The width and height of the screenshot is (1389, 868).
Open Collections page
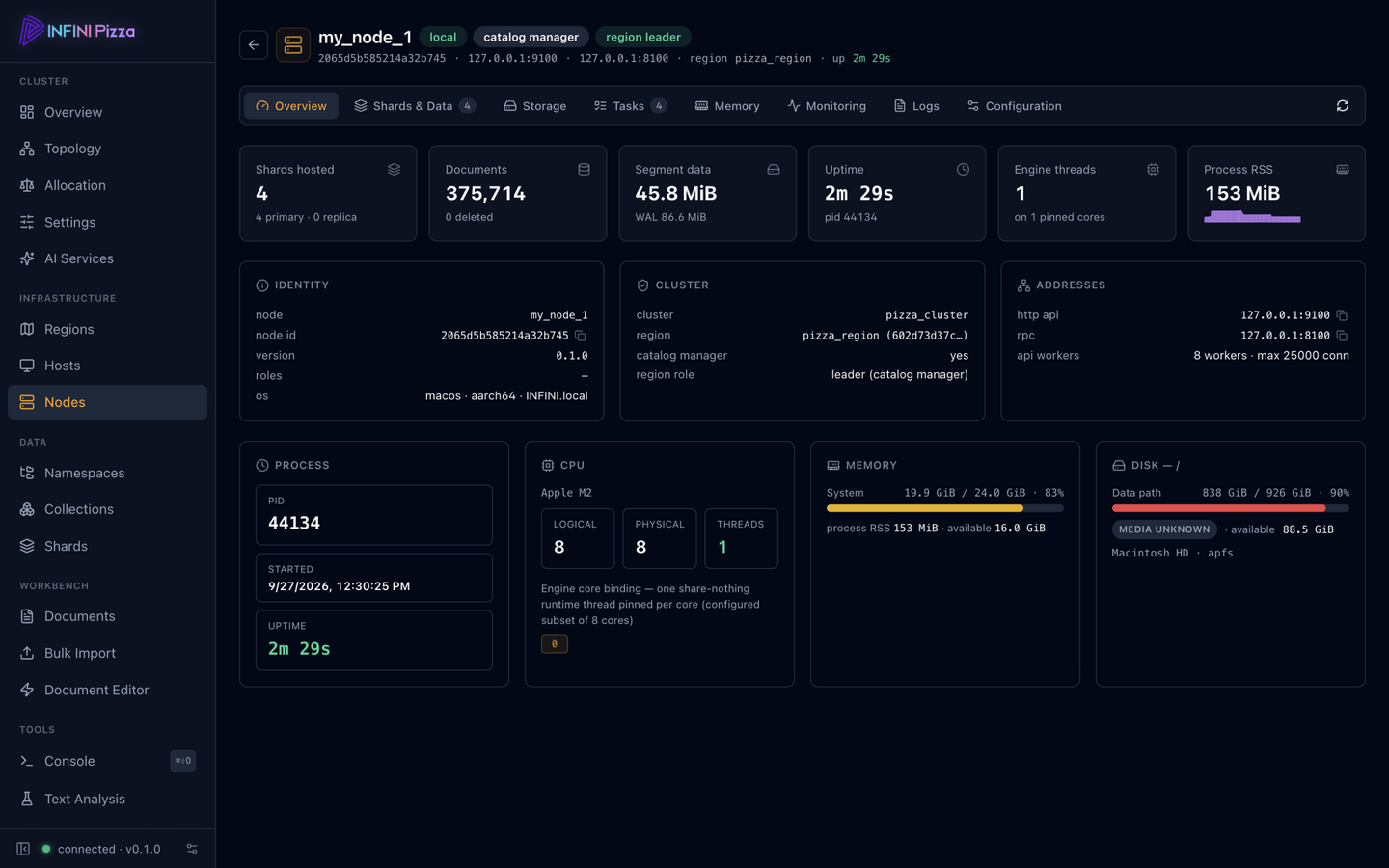[107, 509]
